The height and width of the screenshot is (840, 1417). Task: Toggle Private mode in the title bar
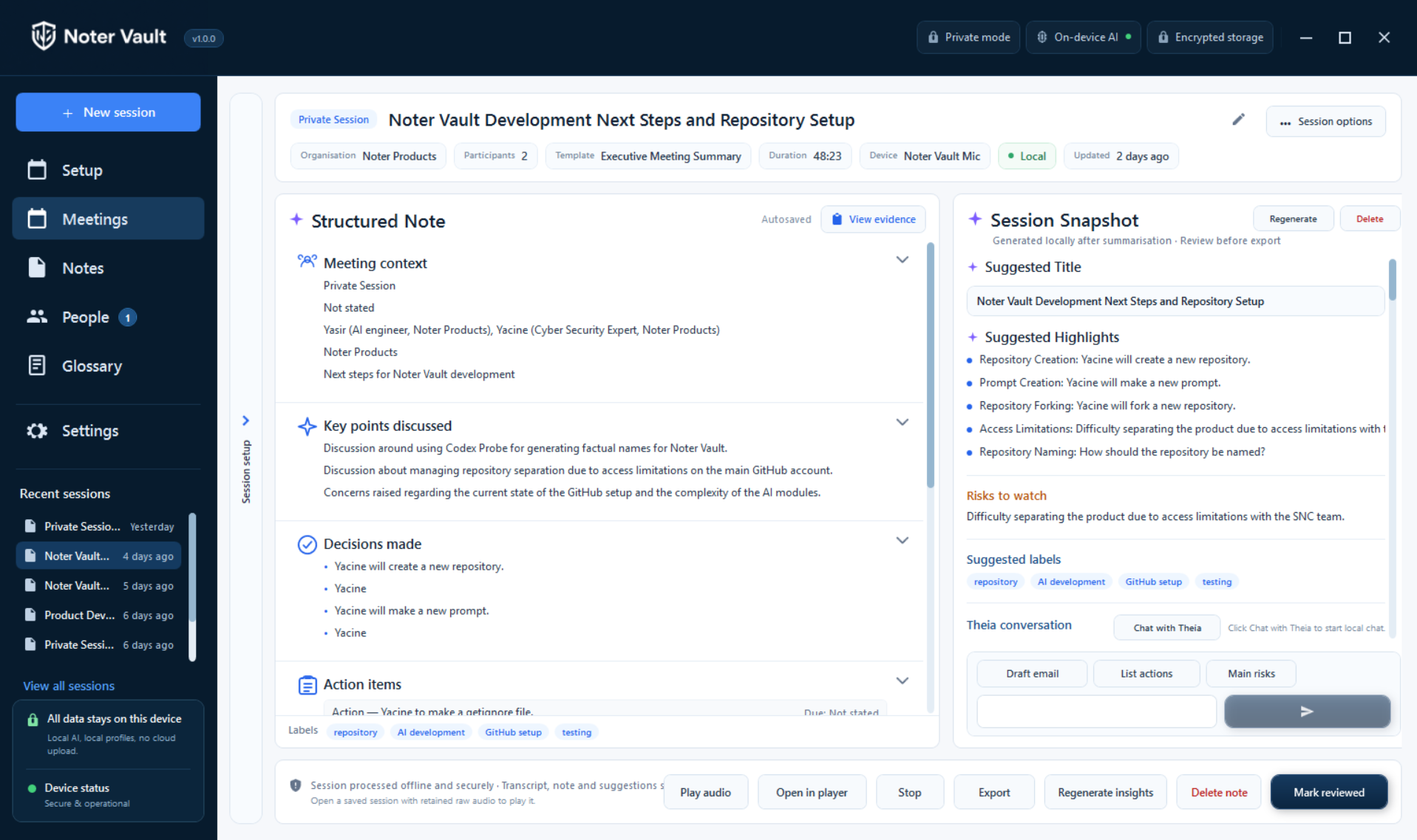pyautogui.click(x=968, y=37)
